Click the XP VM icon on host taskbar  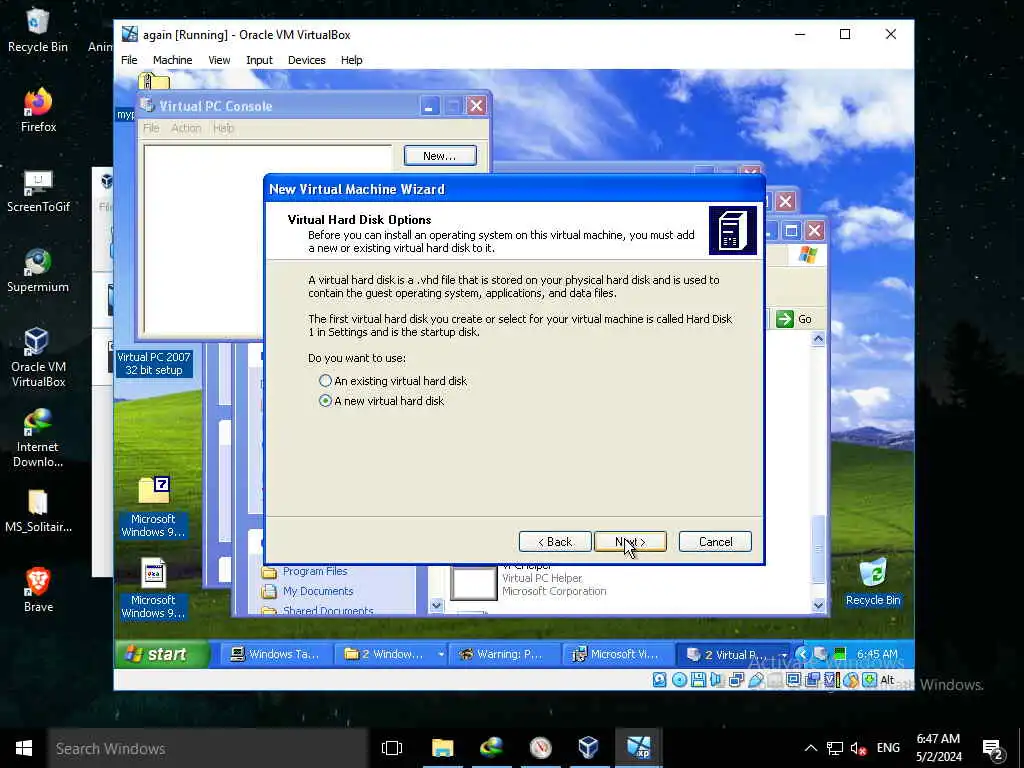coord(638,748)
